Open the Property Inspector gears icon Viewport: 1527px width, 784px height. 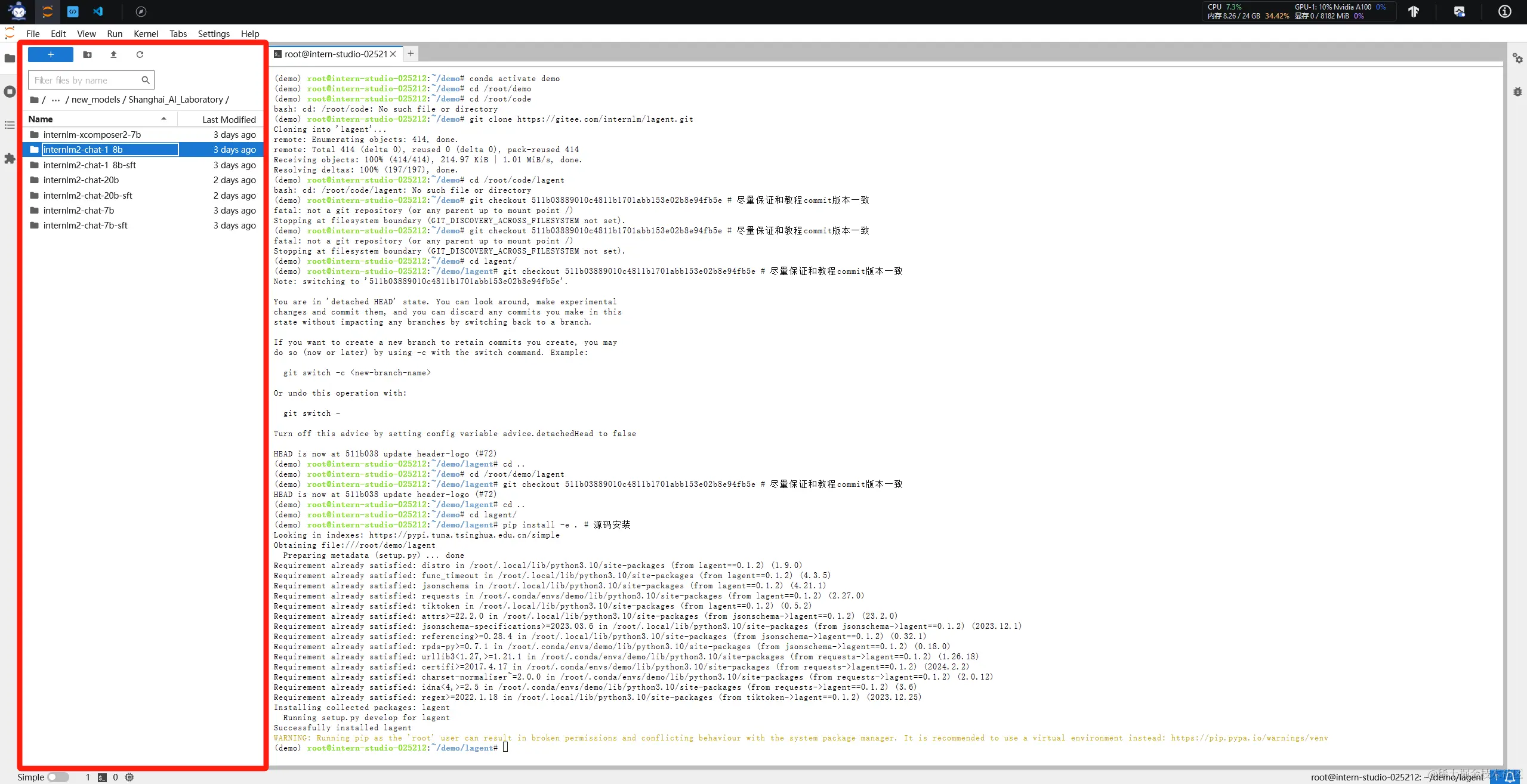[x=1517, y=58]
